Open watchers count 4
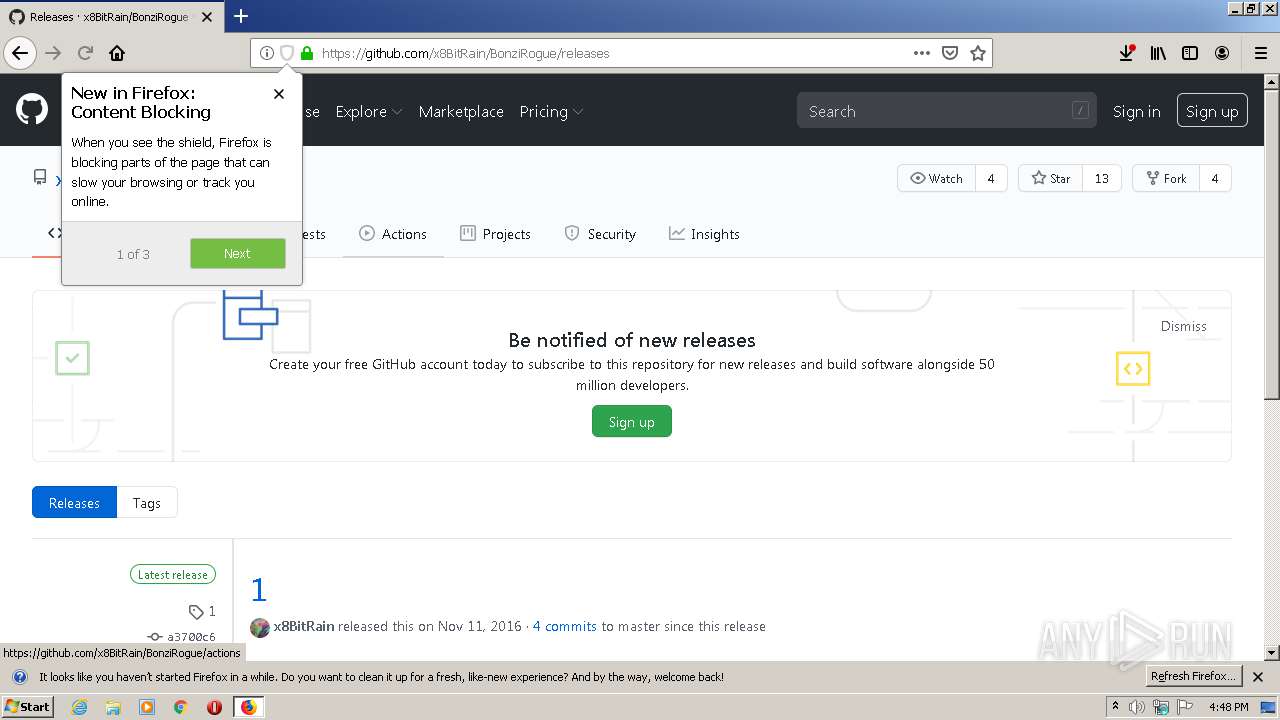This screenshot has height=720, width=1280. [x=991, y=178]
